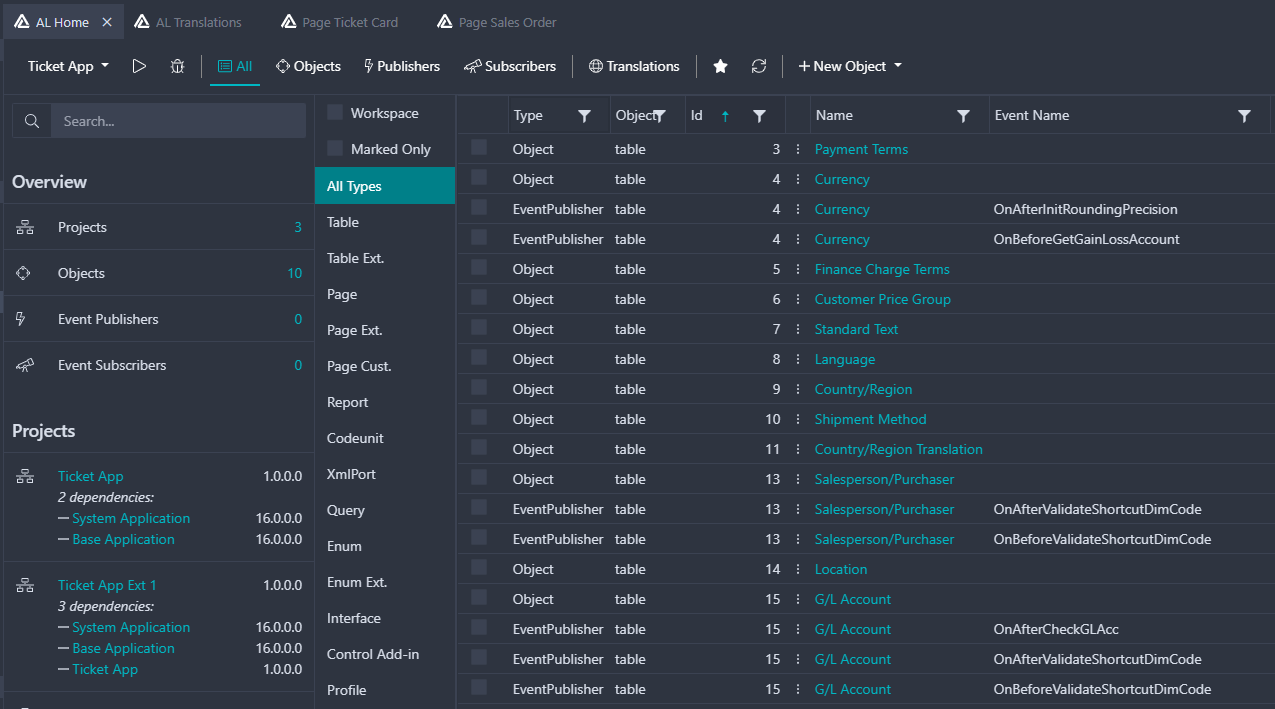Click the debug bug icon
Viewport: 1275px width, 709px height.
[177, 66]
